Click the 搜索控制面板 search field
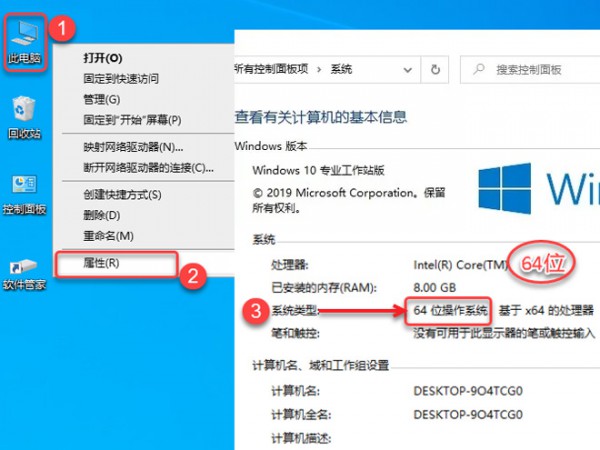600x450 pixels. click(x=530, y=70)
